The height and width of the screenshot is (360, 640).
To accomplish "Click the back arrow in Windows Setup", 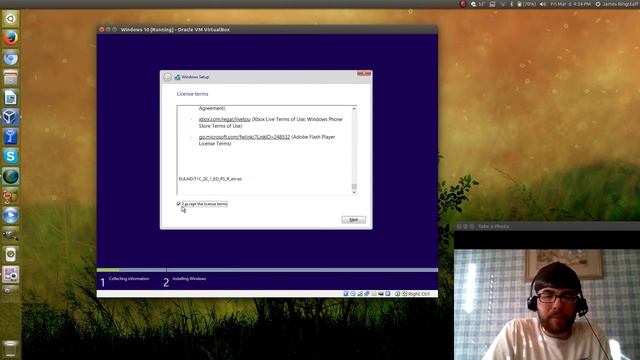I will point(167,77).
